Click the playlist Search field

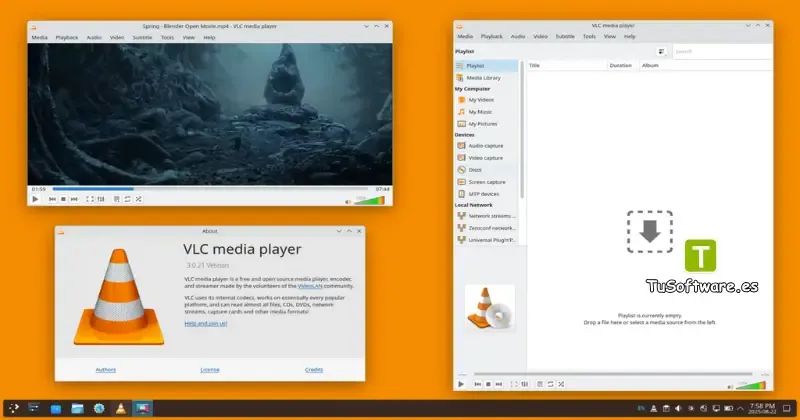(722, 52)
